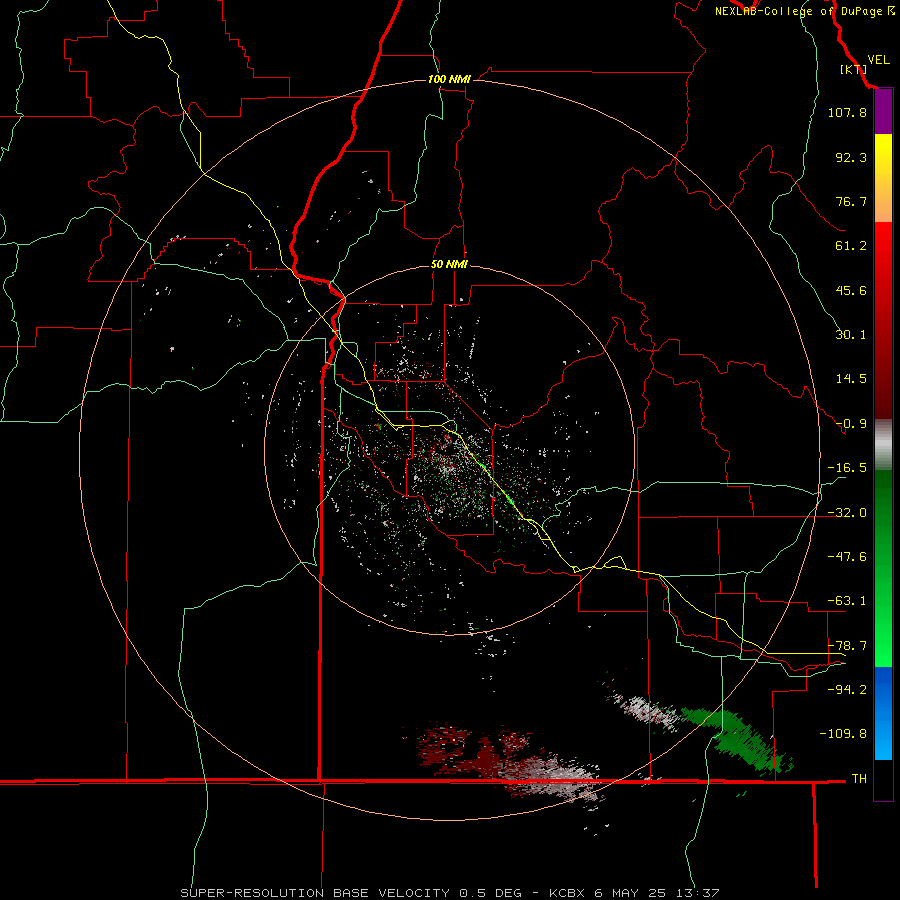Click the 107.8 velocity scale value
The image size is (900, 900).
point(847,112)
